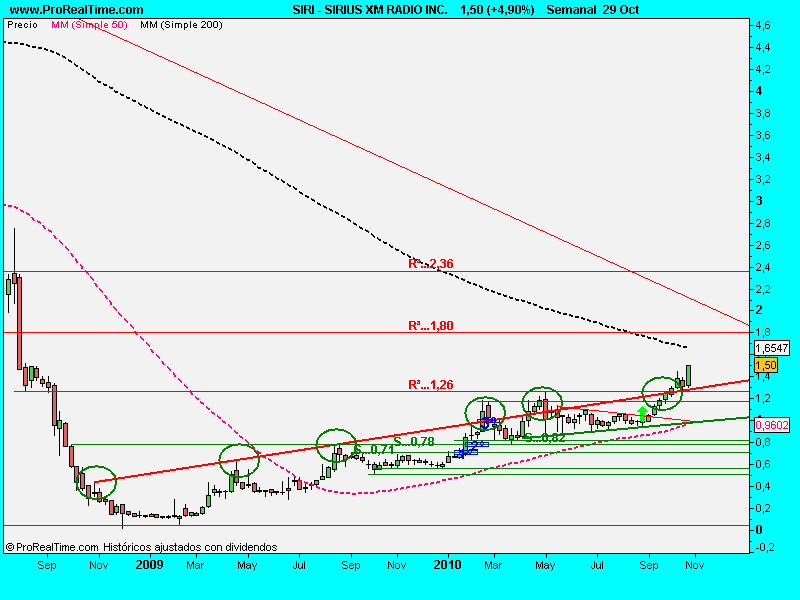Select the Precio legend label
The width and height of the screenshot is (800, 600).
(22, 24)
